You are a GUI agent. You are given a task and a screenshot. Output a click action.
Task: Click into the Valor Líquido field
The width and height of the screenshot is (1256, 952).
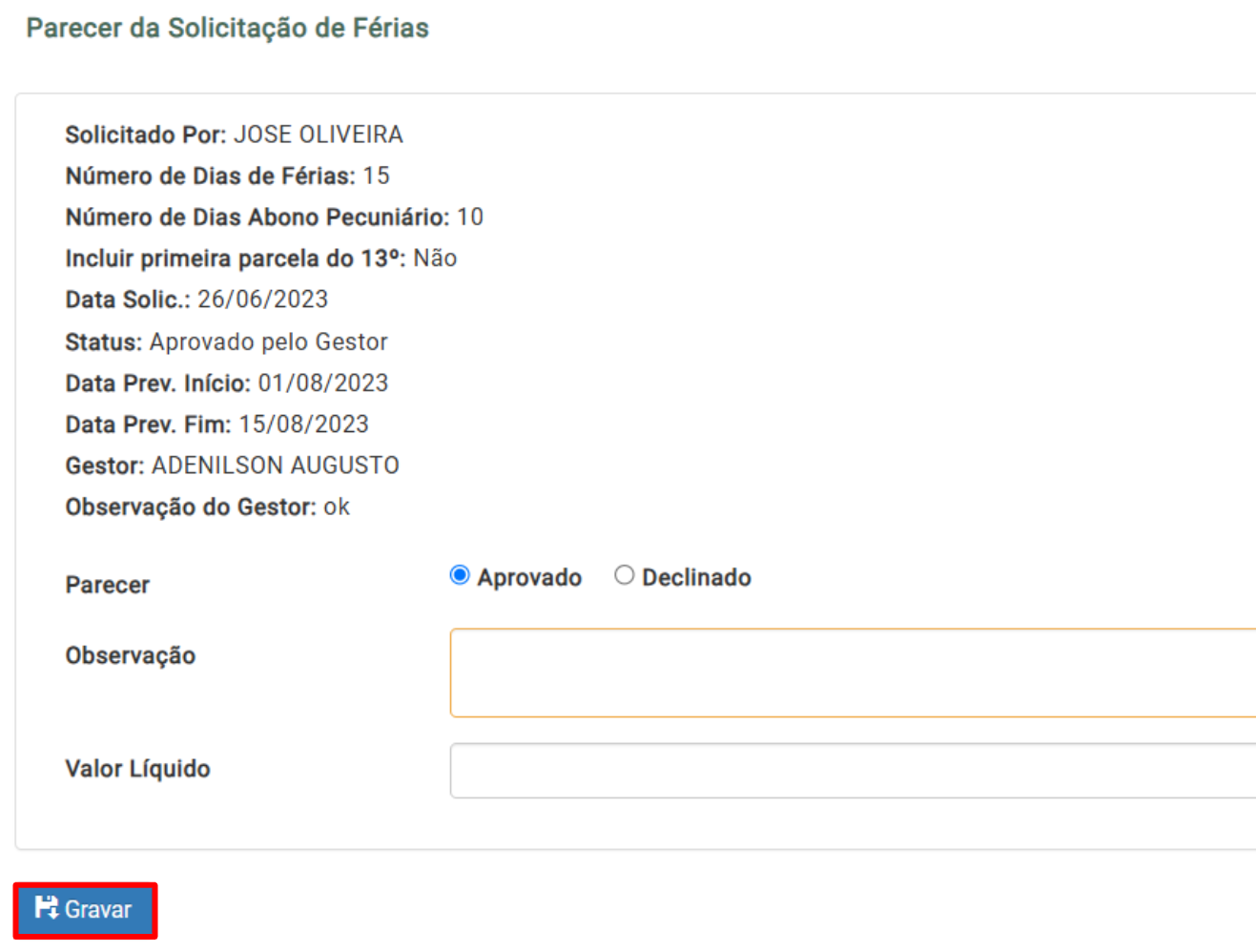pyautogui.click(x=853, y=771)
